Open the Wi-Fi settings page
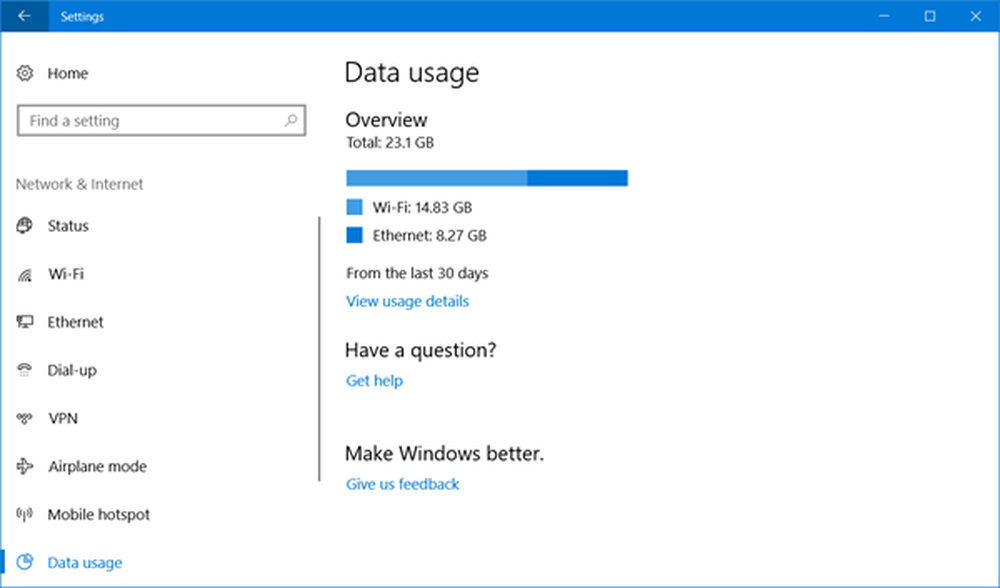Viewport: 1000px width, 588px height. [x=64, y=274]
